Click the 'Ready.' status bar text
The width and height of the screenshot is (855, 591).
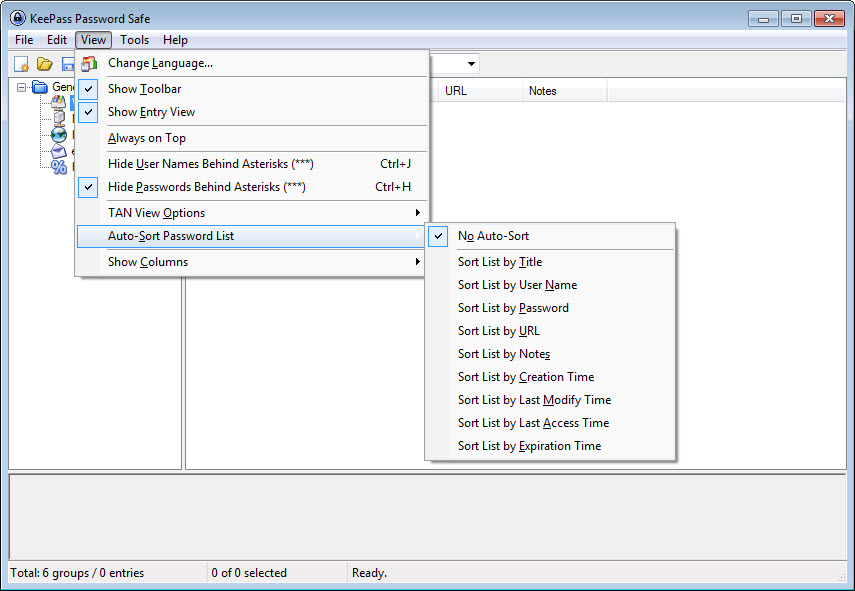369,573
